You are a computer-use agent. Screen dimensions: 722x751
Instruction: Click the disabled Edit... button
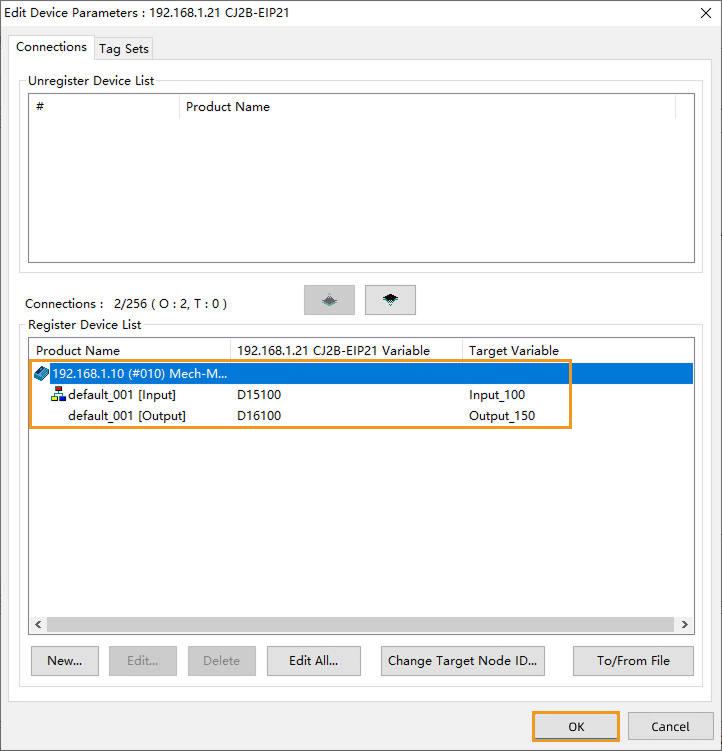[x=143, y=661]
